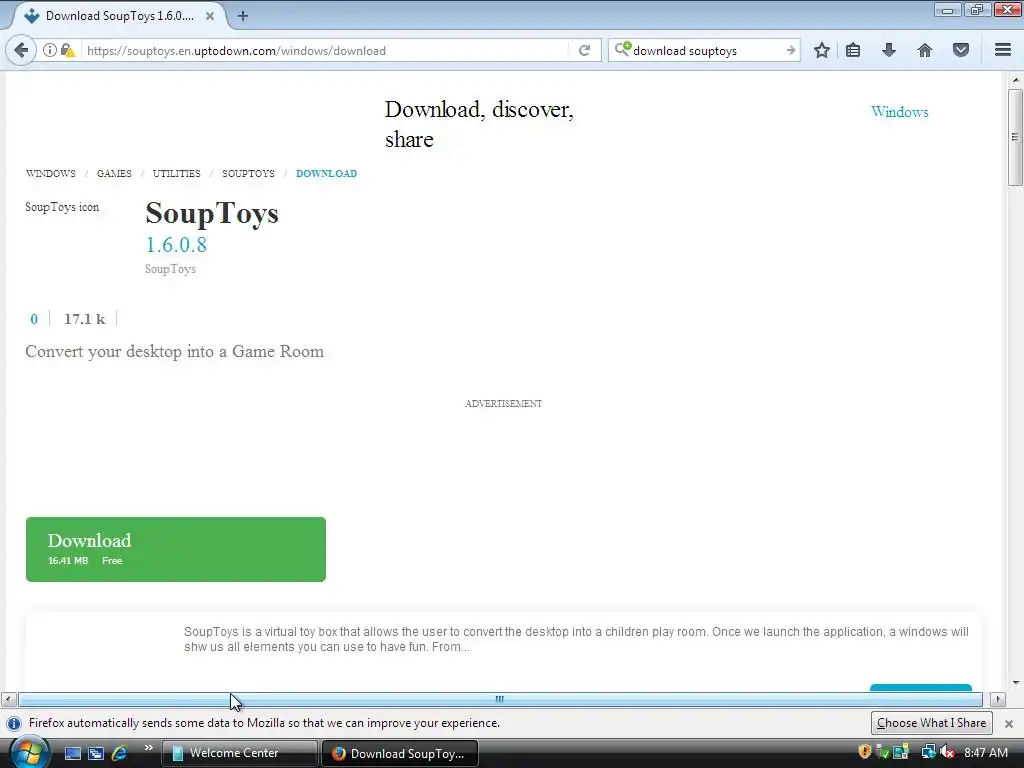Click the search engine magnifier icon

622,49
